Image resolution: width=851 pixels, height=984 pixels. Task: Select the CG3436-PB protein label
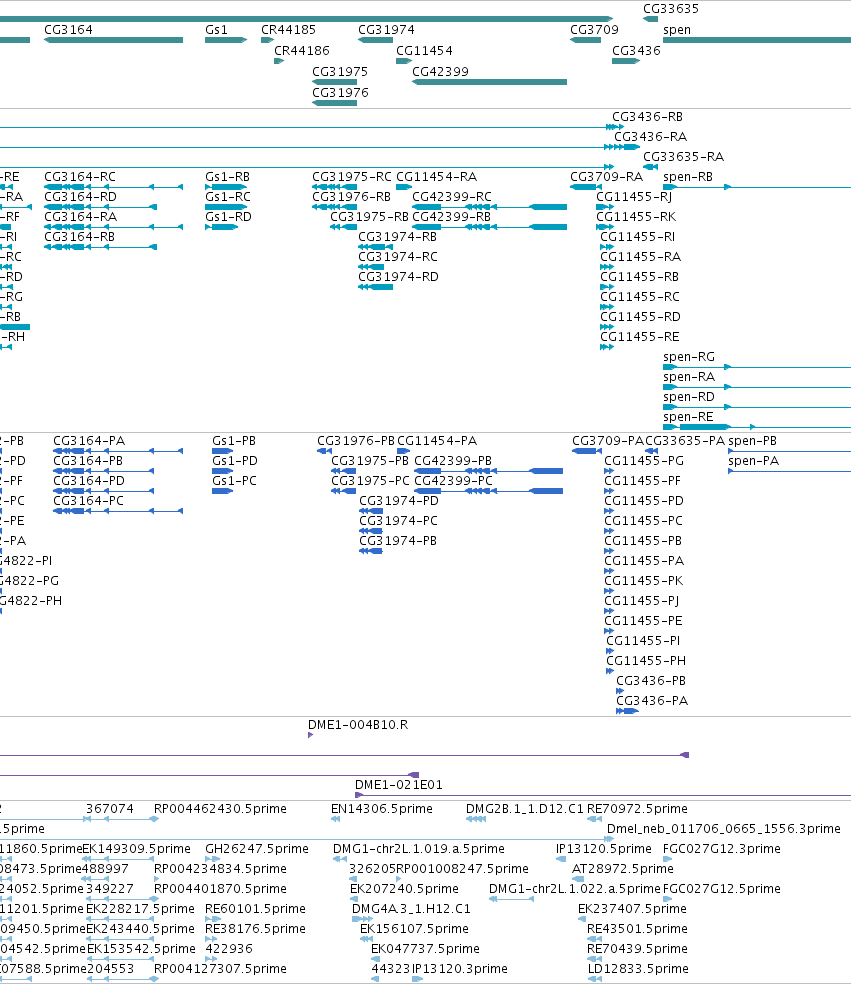tap(651, 681)
